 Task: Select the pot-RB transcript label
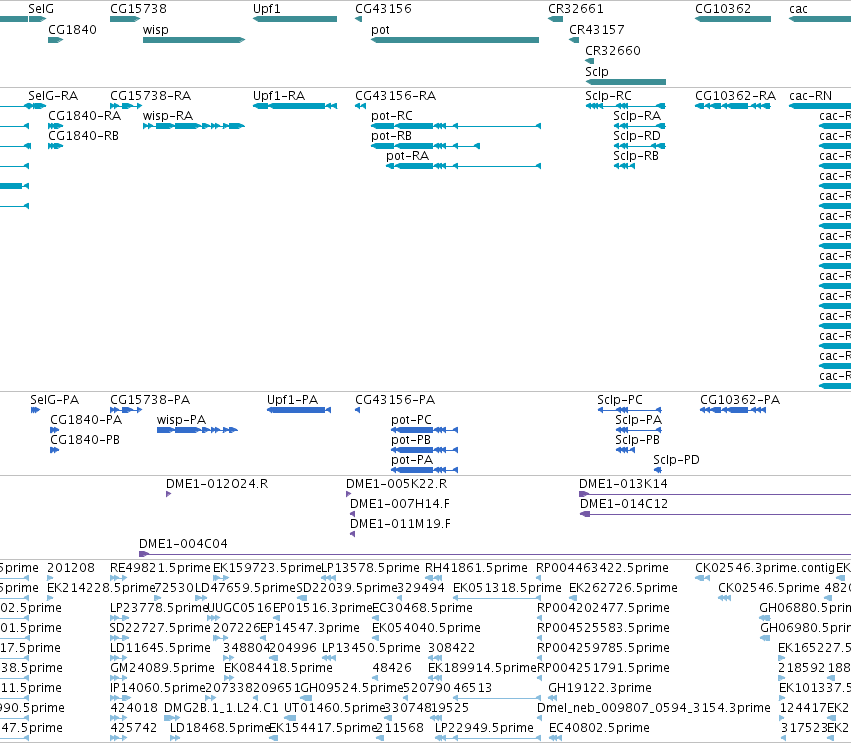(x=391, y=136)
